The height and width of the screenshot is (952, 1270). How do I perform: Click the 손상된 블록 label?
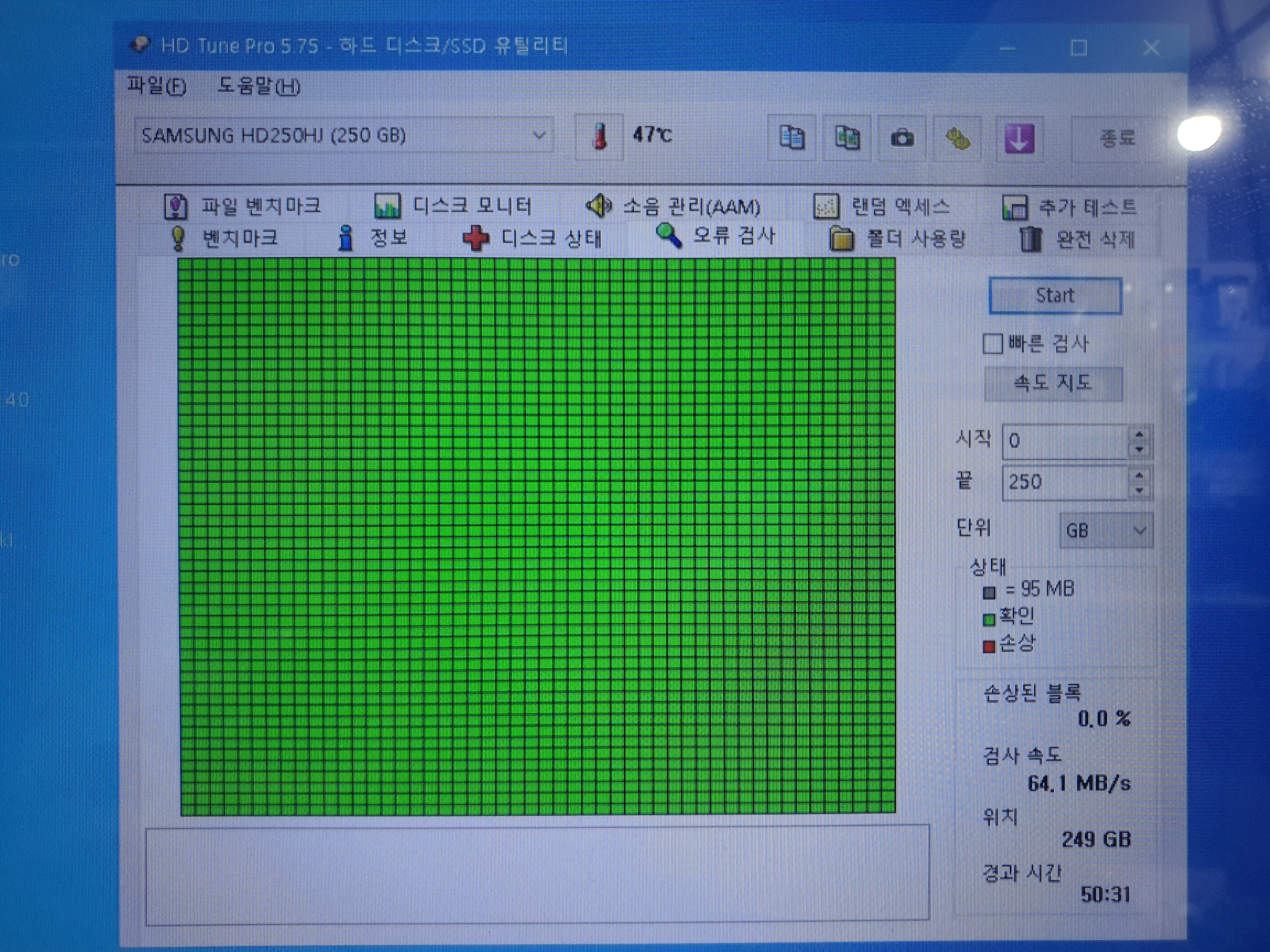(x=1032, y=693)
